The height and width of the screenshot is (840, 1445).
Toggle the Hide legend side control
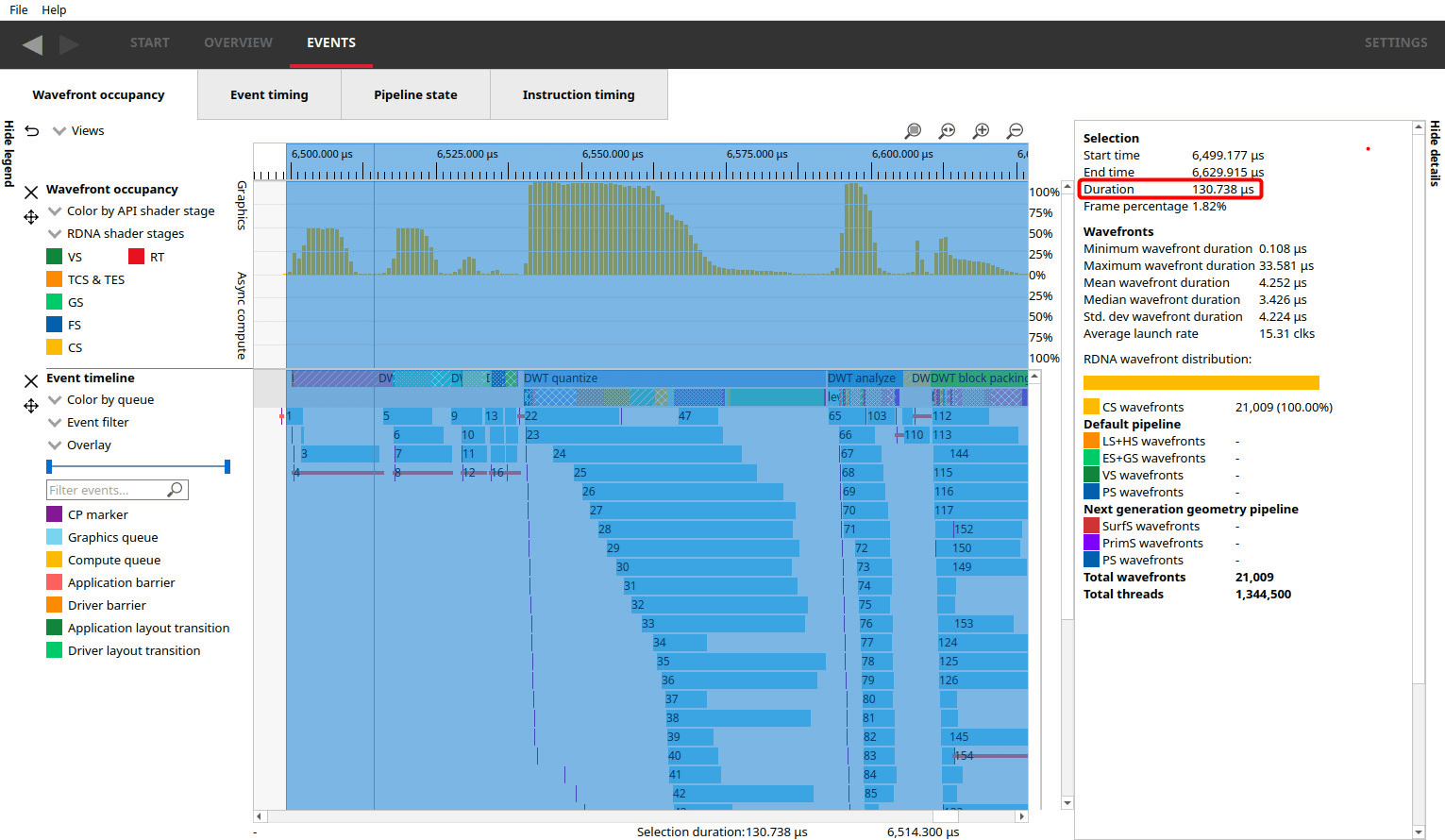coord(9,153)
